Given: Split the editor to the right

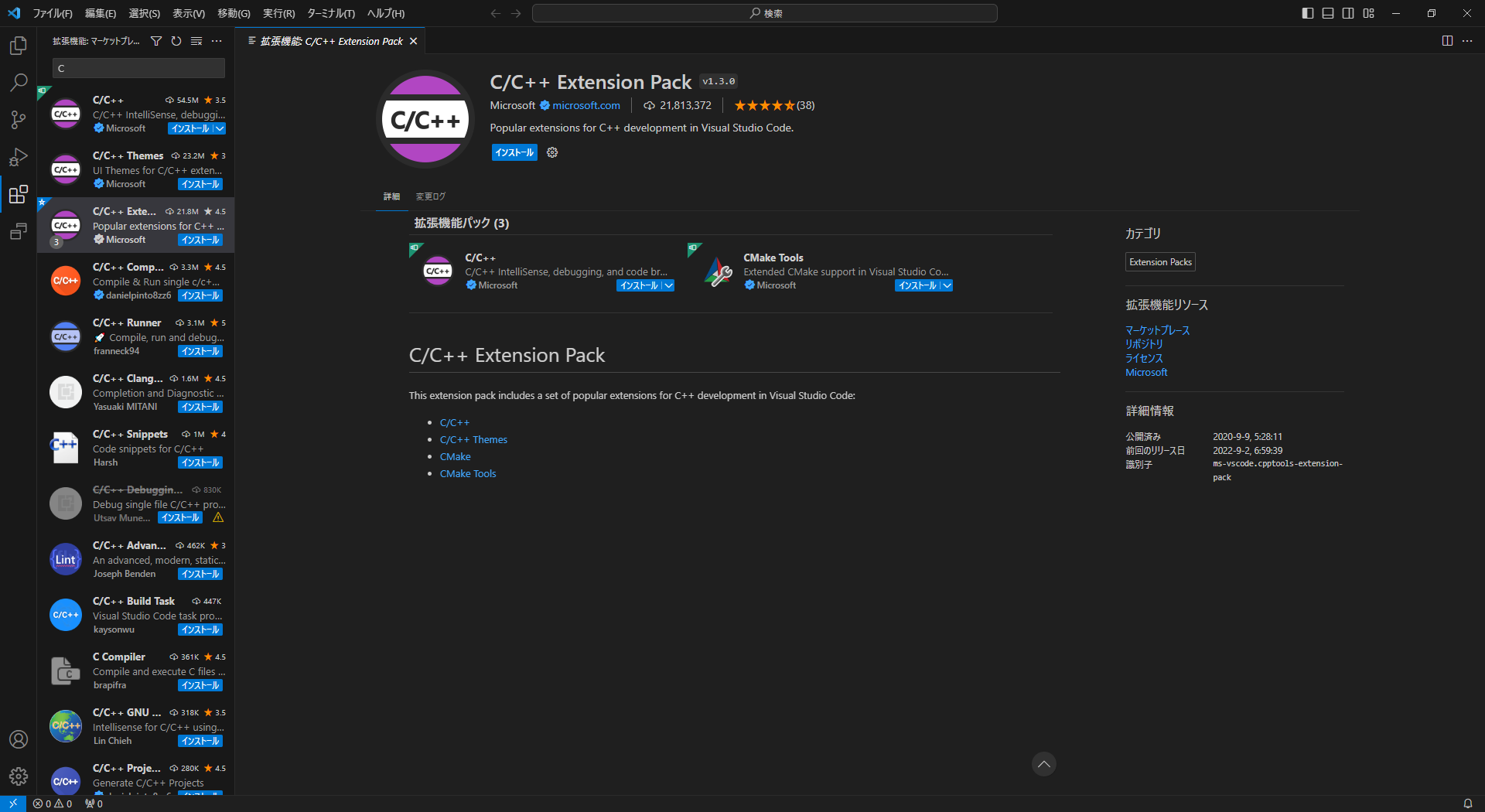Looking at the screenshot, I should (1447, 41).
